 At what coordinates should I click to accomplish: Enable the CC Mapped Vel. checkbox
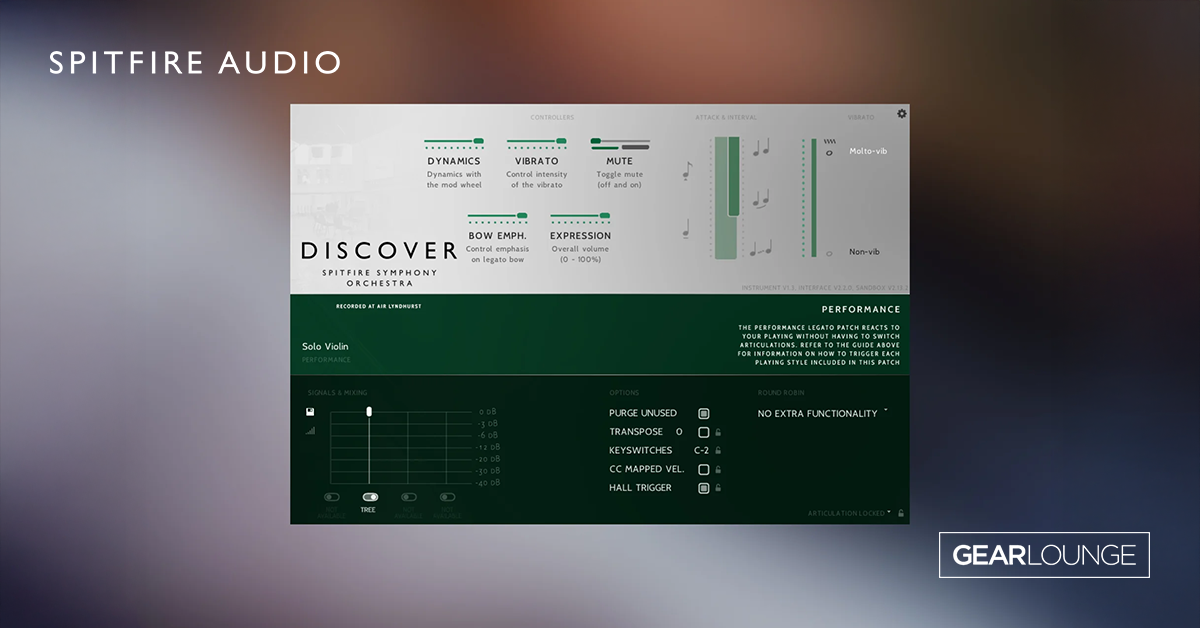coord(703,469)
